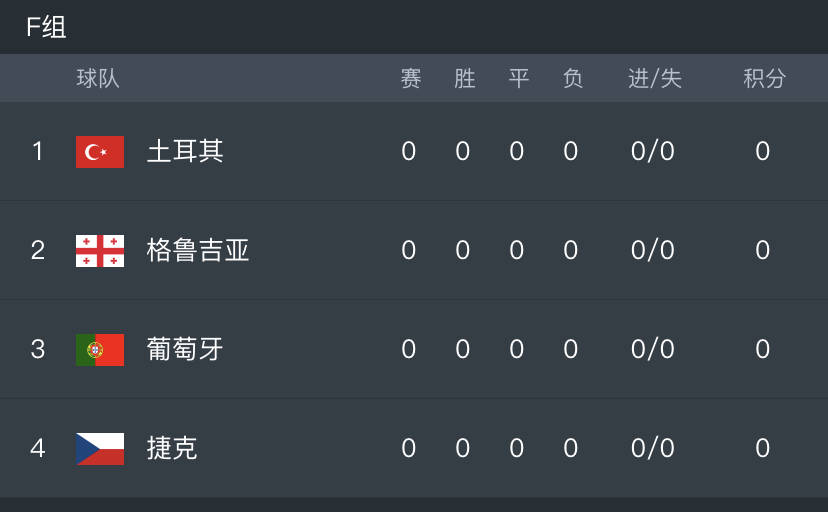This screenshot has height=512, width=828.
Task: Click the 负 column header
Action: click(572, 78)
